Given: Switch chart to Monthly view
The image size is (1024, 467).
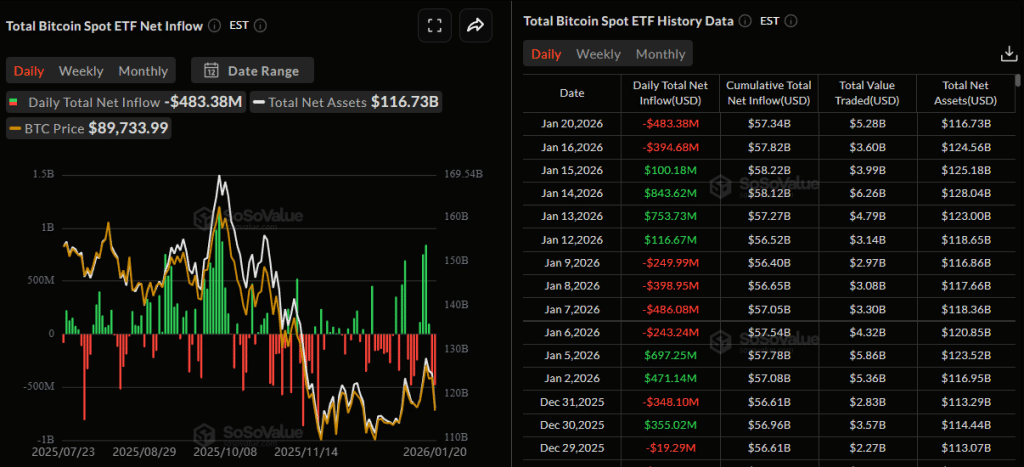Looking at the screenshot, I should pos(143,70).
